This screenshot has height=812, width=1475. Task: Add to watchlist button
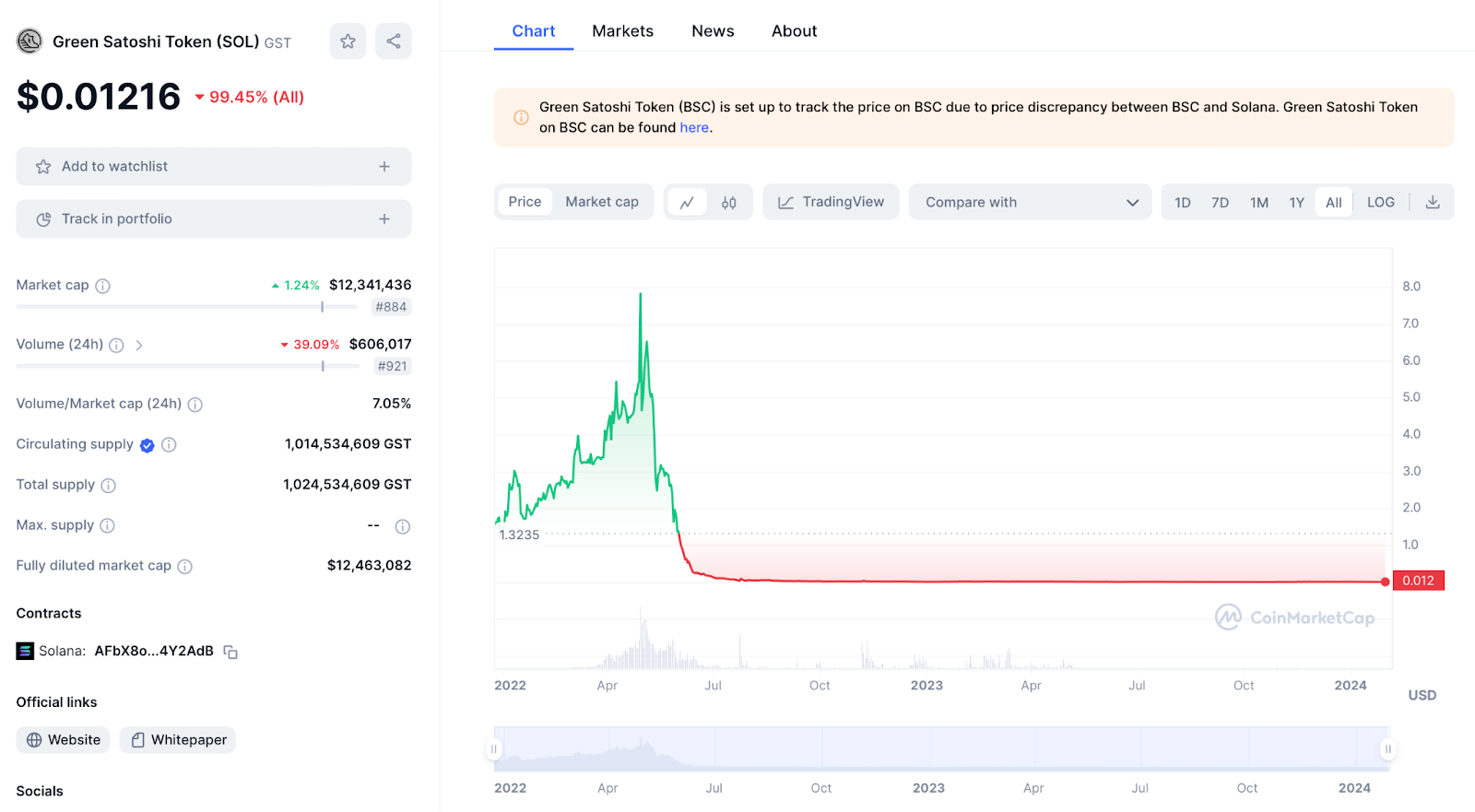click(214, 167)
